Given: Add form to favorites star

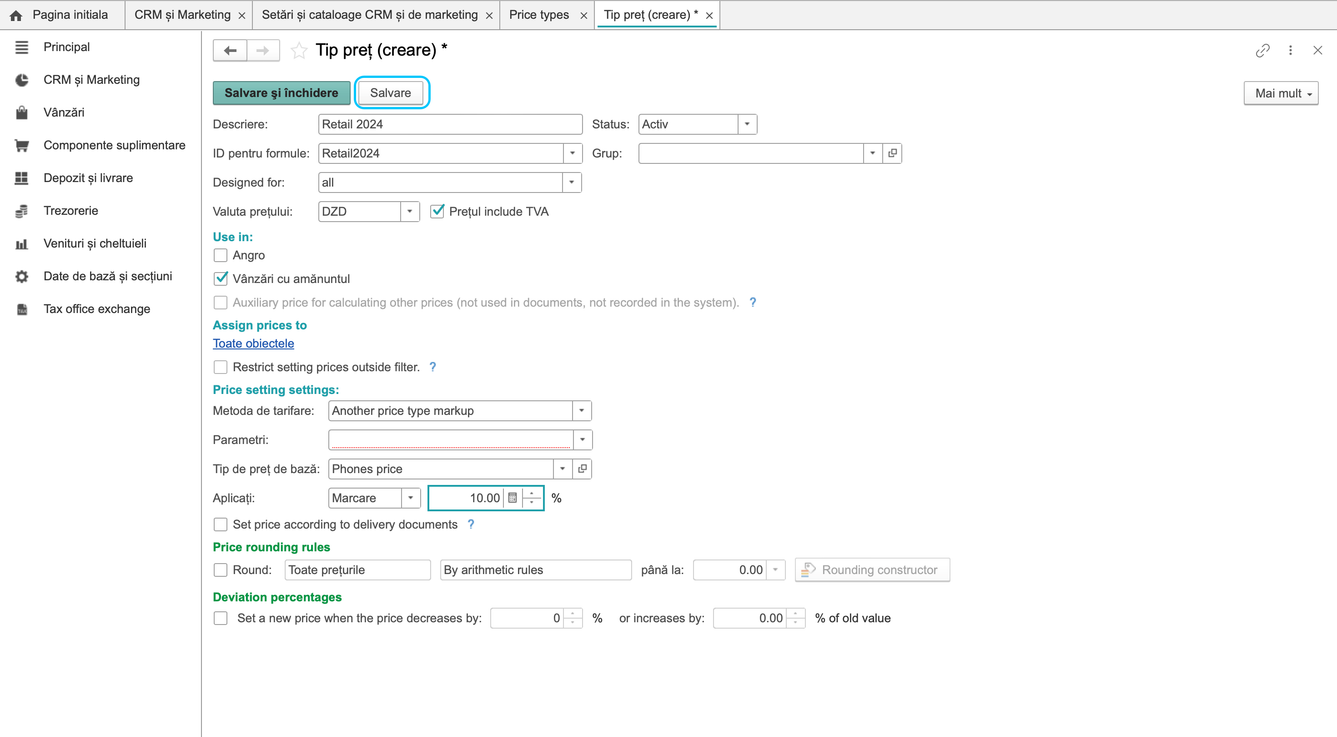Looking at the screenshot, I should (x=299, y=50).
